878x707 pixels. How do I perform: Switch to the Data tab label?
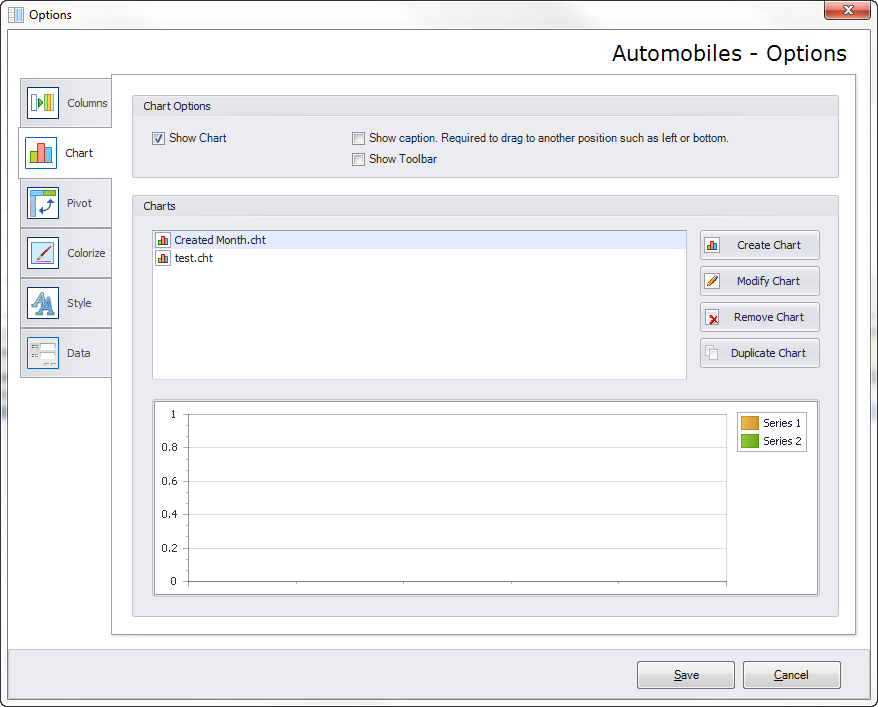point(78,353)
